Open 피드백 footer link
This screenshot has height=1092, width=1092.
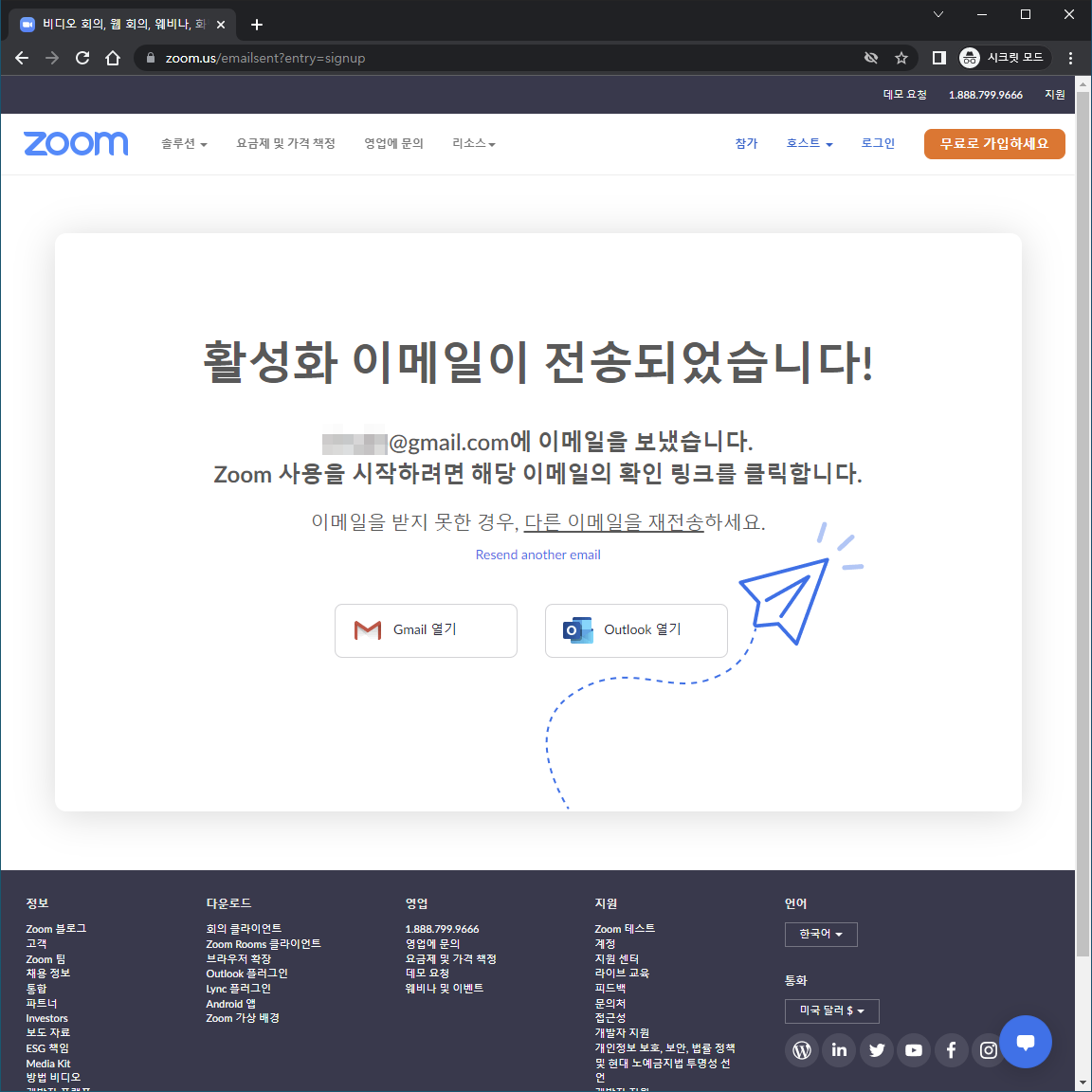click(x=610, y=989)
